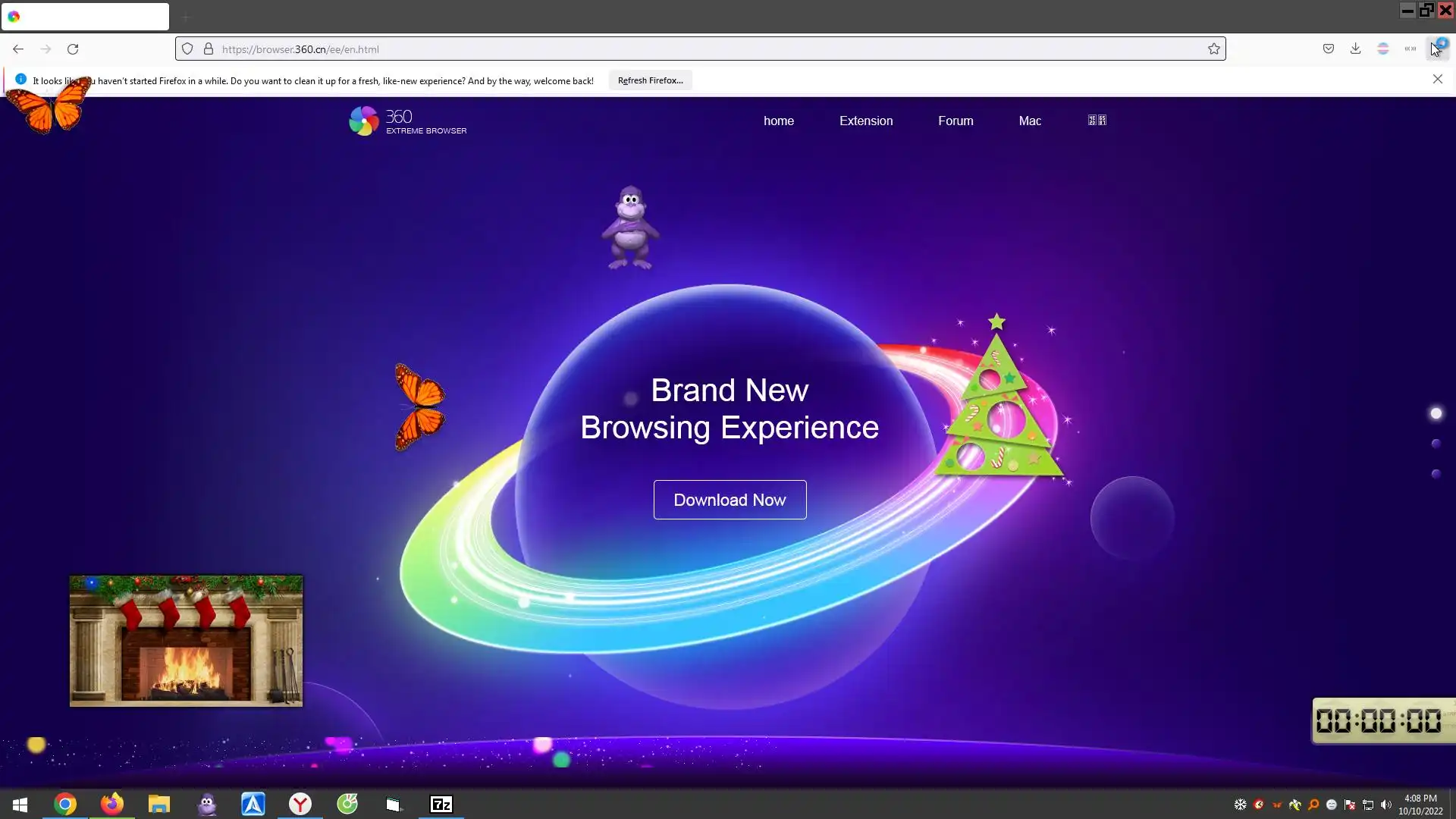This screenshot has height=819, width=1456.
Task: Bookmark this page with the star icon
Action: [1214, 49]
